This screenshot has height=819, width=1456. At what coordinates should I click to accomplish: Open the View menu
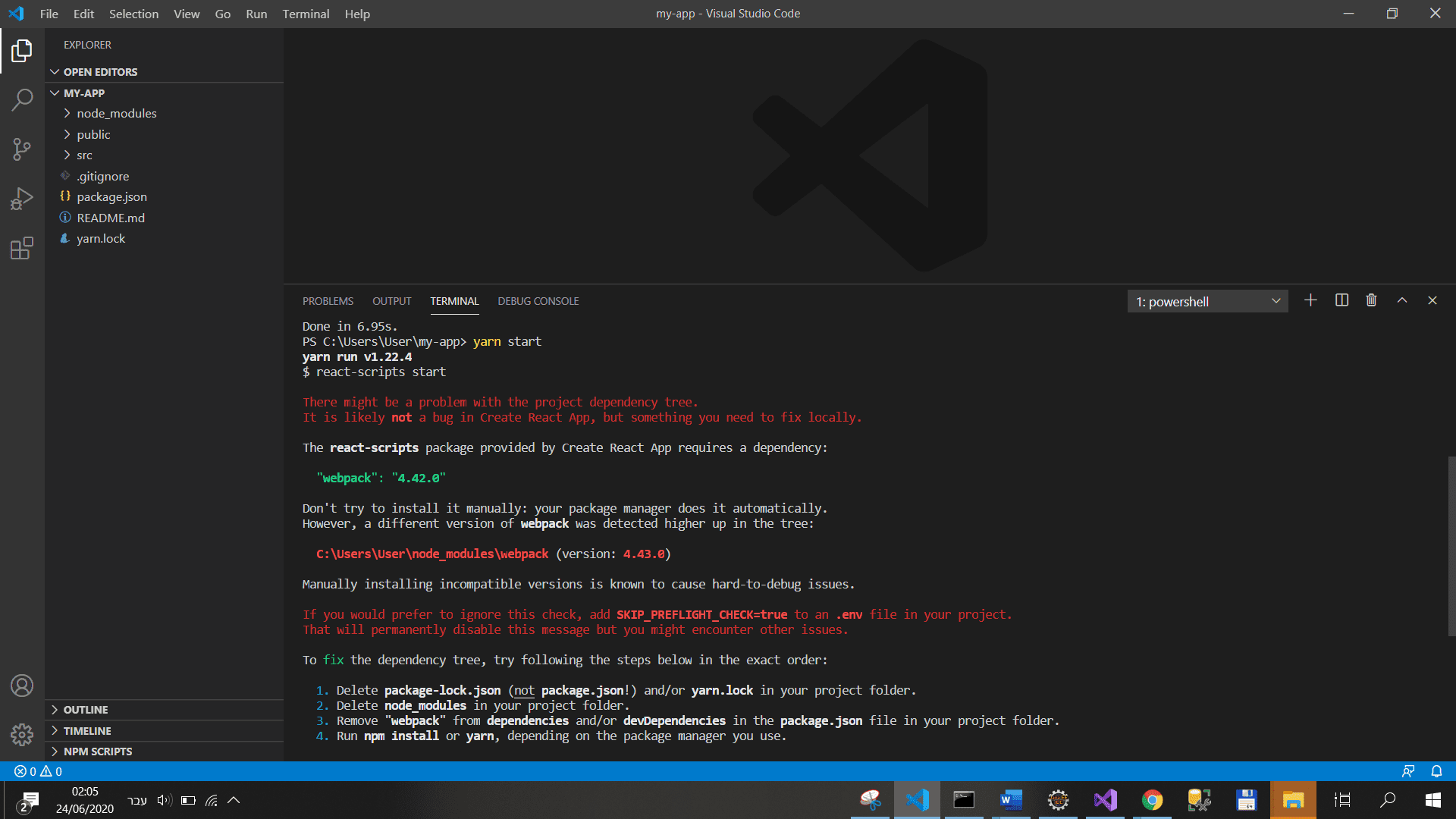(x=187, y=14)
